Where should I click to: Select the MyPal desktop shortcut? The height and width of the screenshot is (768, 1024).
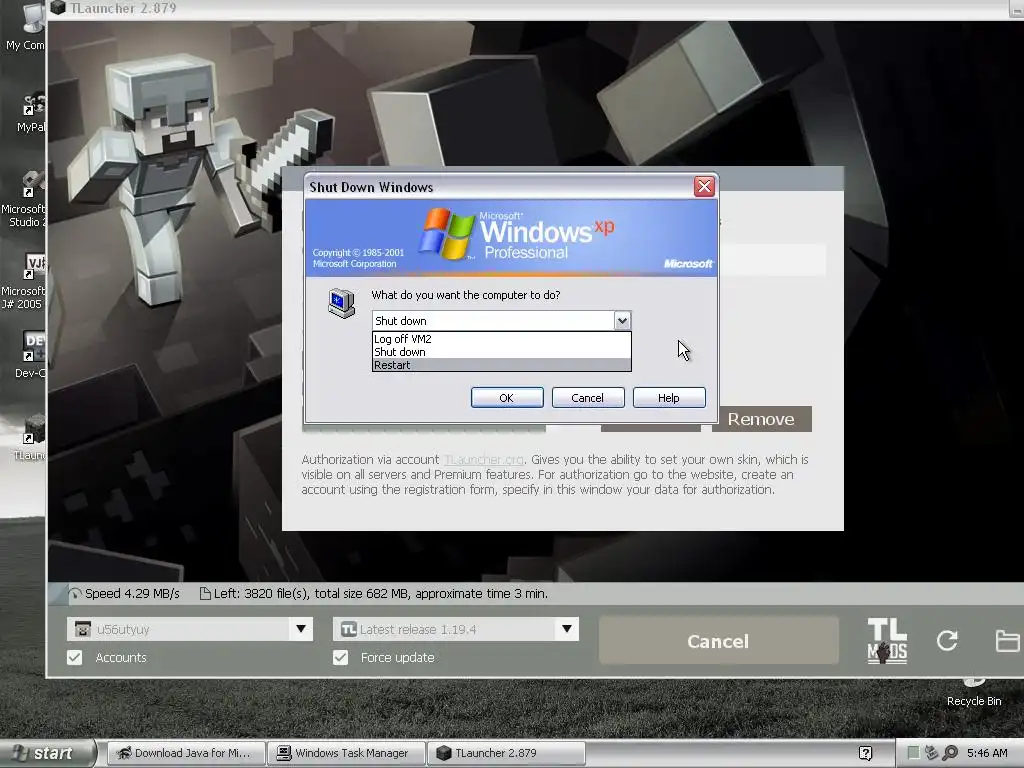click(x=30, y=112)
